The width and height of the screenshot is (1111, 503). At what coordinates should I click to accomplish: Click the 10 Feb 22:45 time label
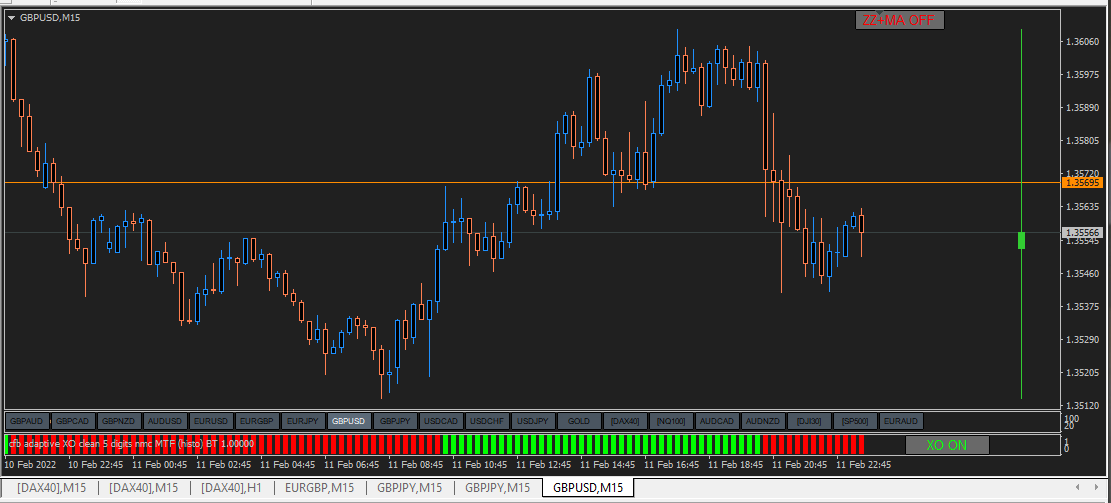(96, 465)
